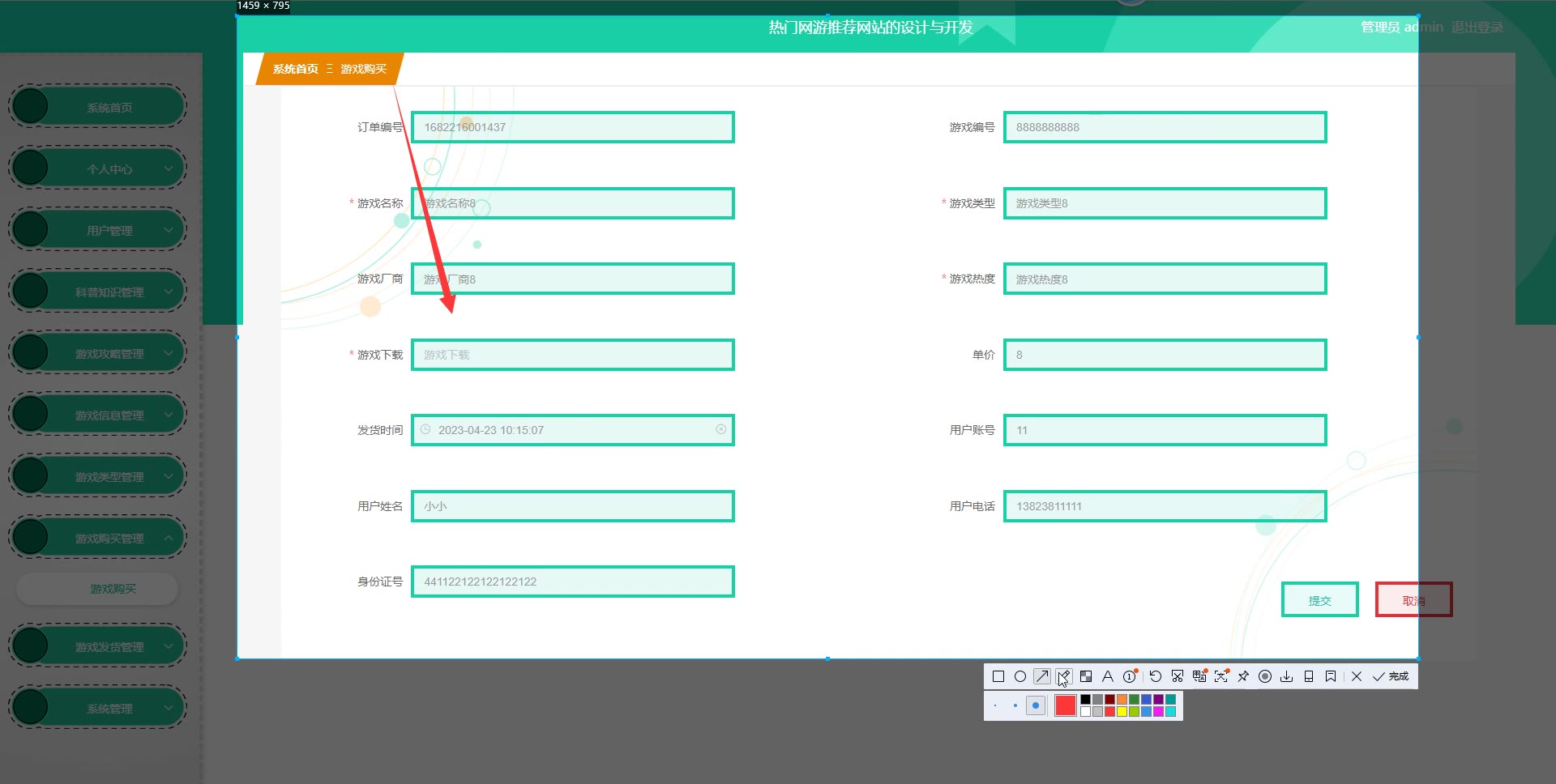Select the arrow drawing tool

(1042, 676)
